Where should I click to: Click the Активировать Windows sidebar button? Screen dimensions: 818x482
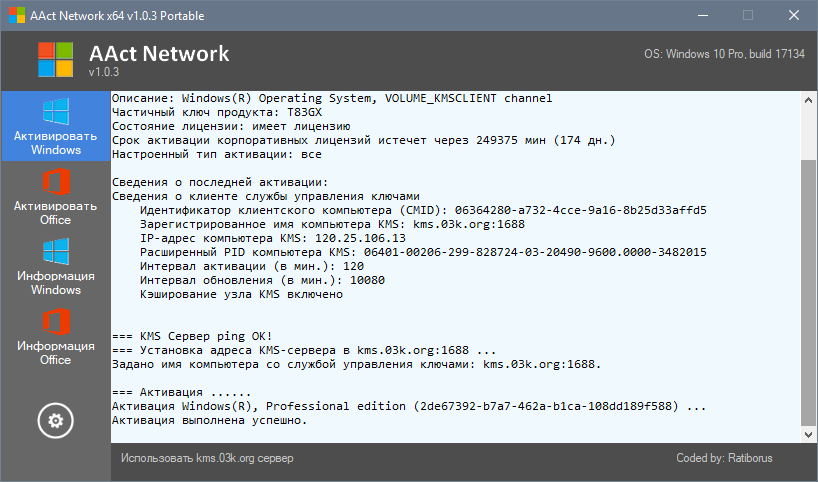56,126
